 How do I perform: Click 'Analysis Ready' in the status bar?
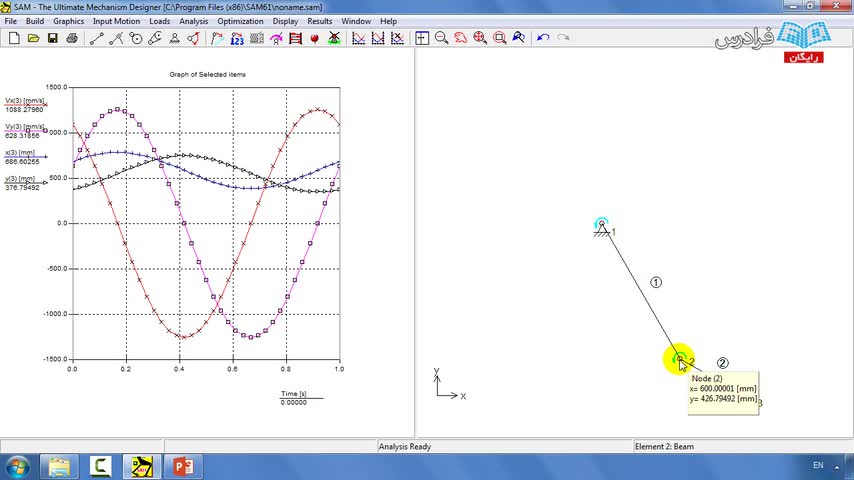click(x=405, y=446)
